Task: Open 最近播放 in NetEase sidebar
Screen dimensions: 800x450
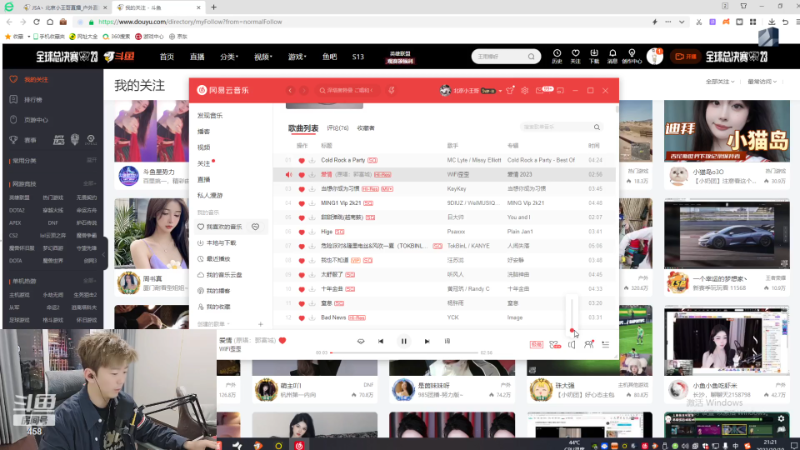Action: [x=218, y=259]
